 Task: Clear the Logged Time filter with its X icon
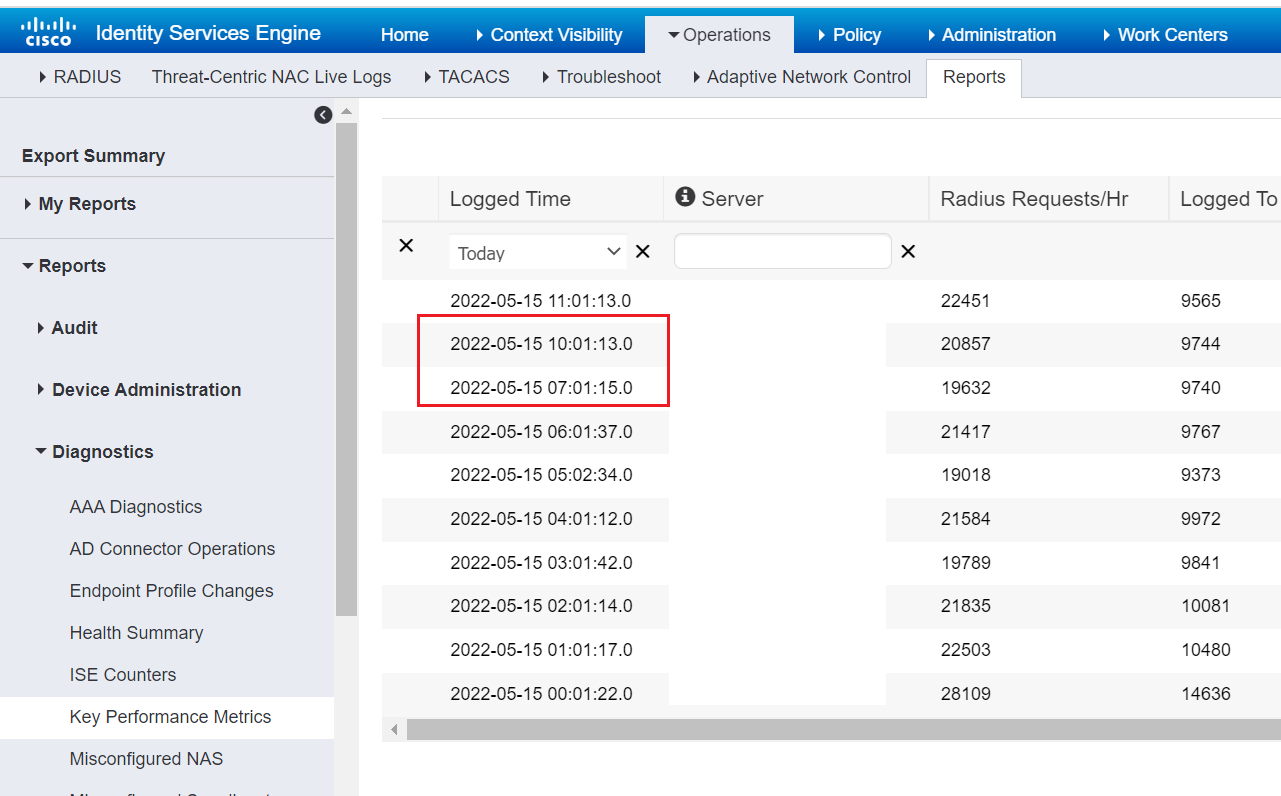642,252
